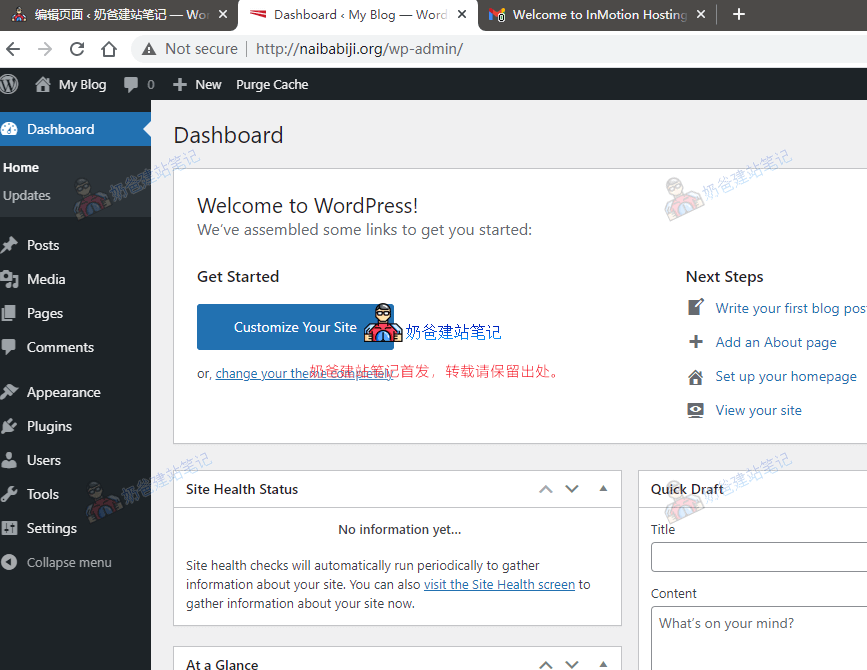The image size is (867, 670).
Task: Open Settings via the sliders icon
Action: click(10, 528)
